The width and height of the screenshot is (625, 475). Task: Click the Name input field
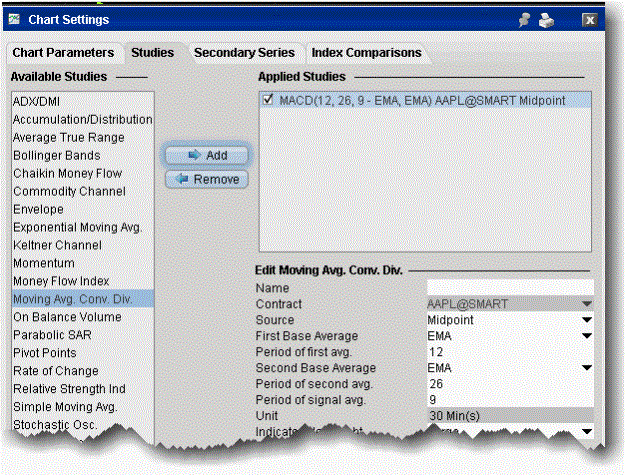(x=509, y=287)
